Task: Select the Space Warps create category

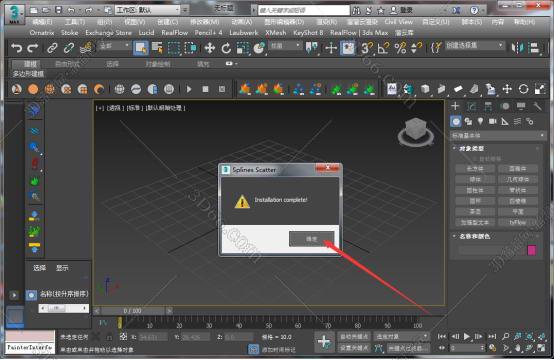Action: [517, 122]
